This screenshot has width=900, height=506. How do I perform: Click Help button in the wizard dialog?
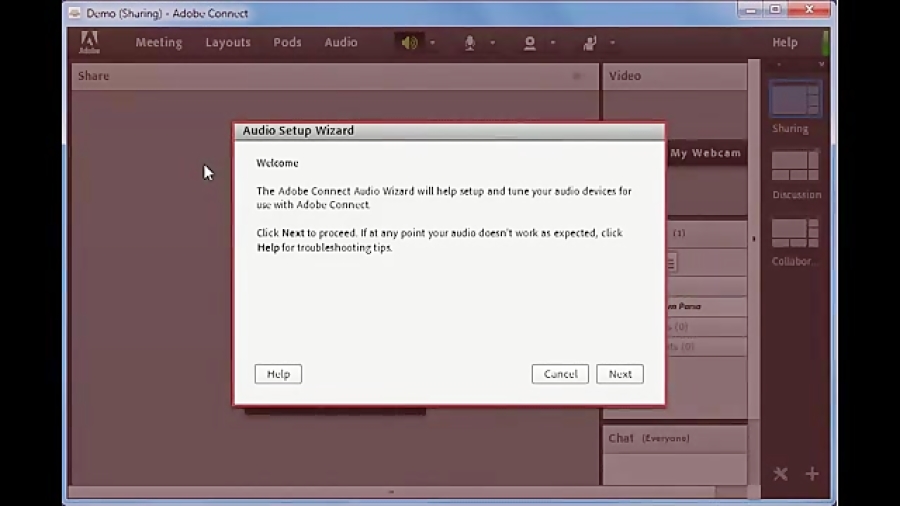pos(278,374)
